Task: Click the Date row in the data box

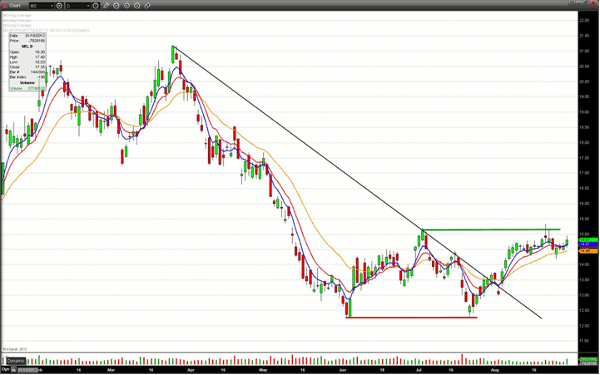Action: tap(27, 36)
